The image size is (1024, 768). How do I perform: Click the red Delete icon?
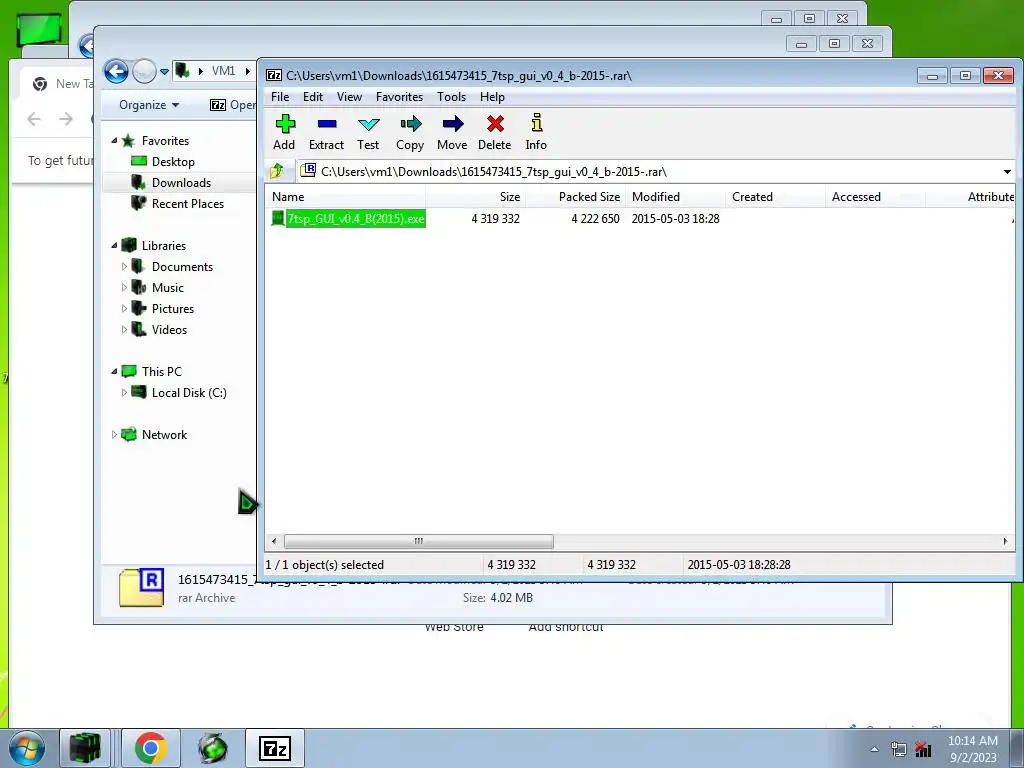click(494, 133)
